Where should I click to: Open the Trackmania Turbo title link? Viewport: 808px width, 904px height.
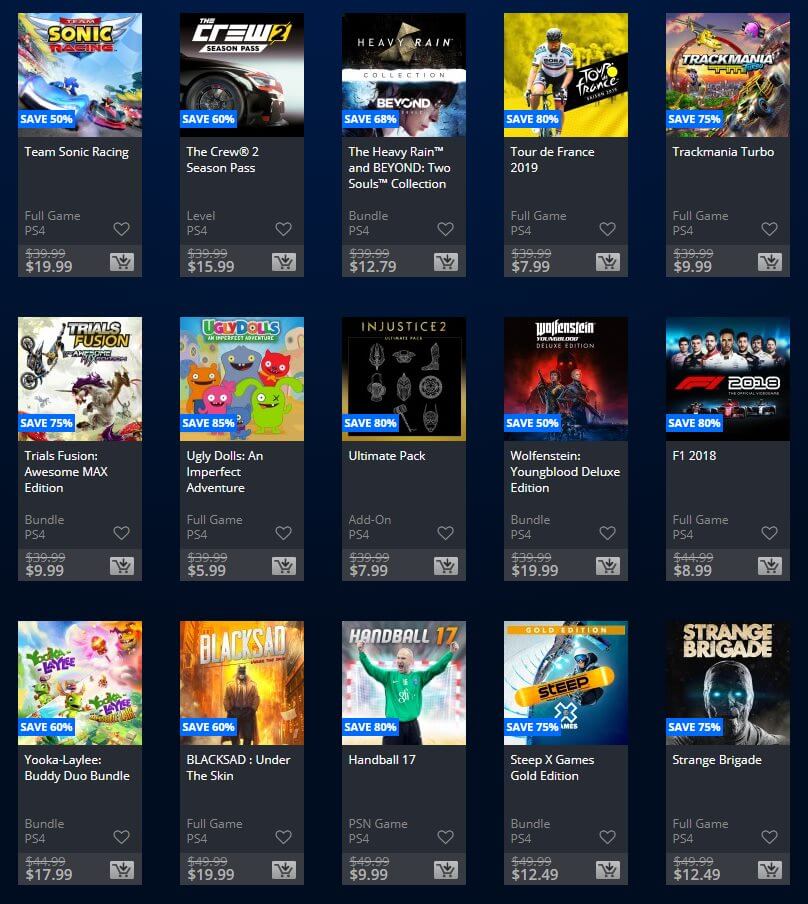pos(723,152)
